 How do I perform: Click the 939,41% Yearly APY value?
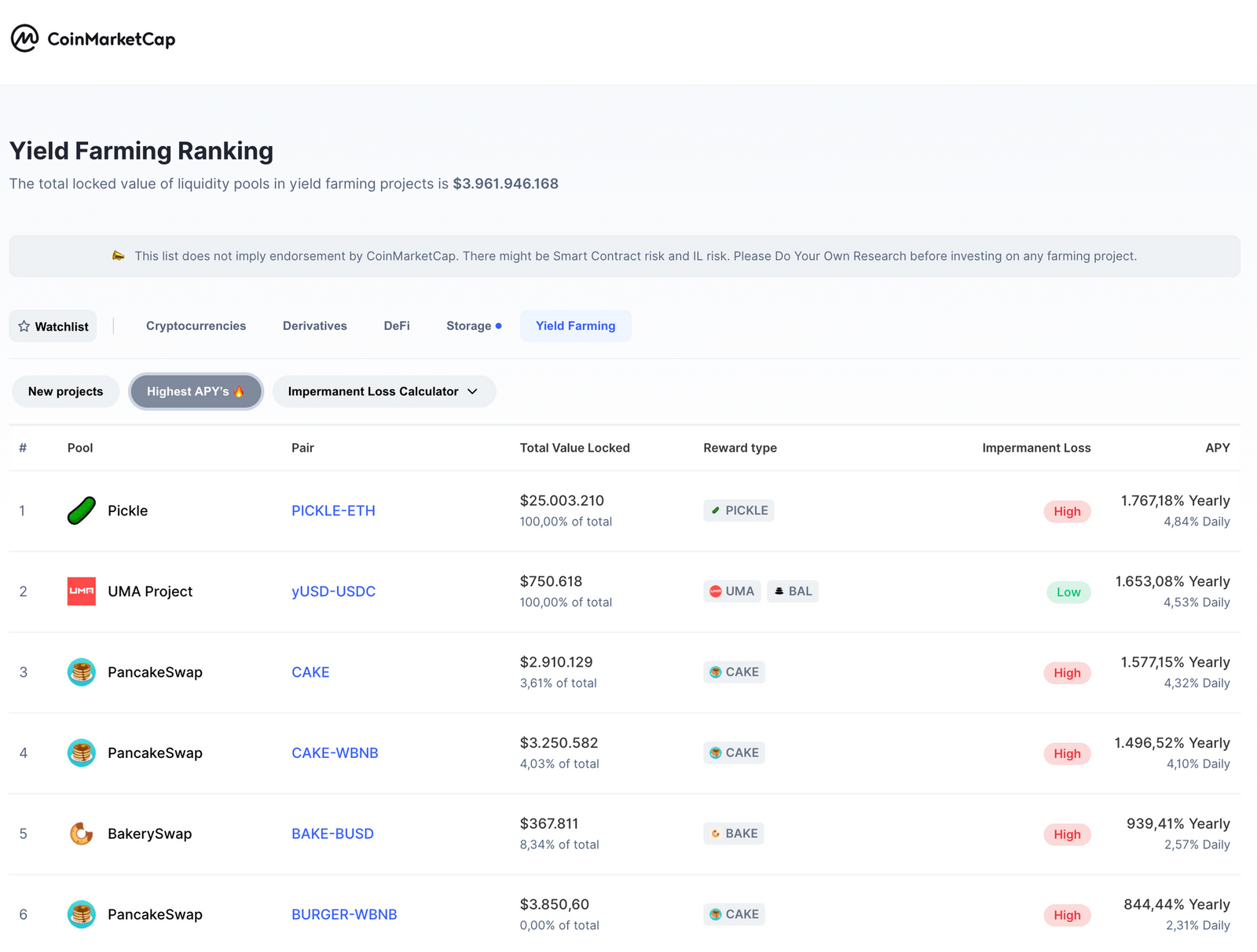pyautogui.click(x=1178, y=823)
